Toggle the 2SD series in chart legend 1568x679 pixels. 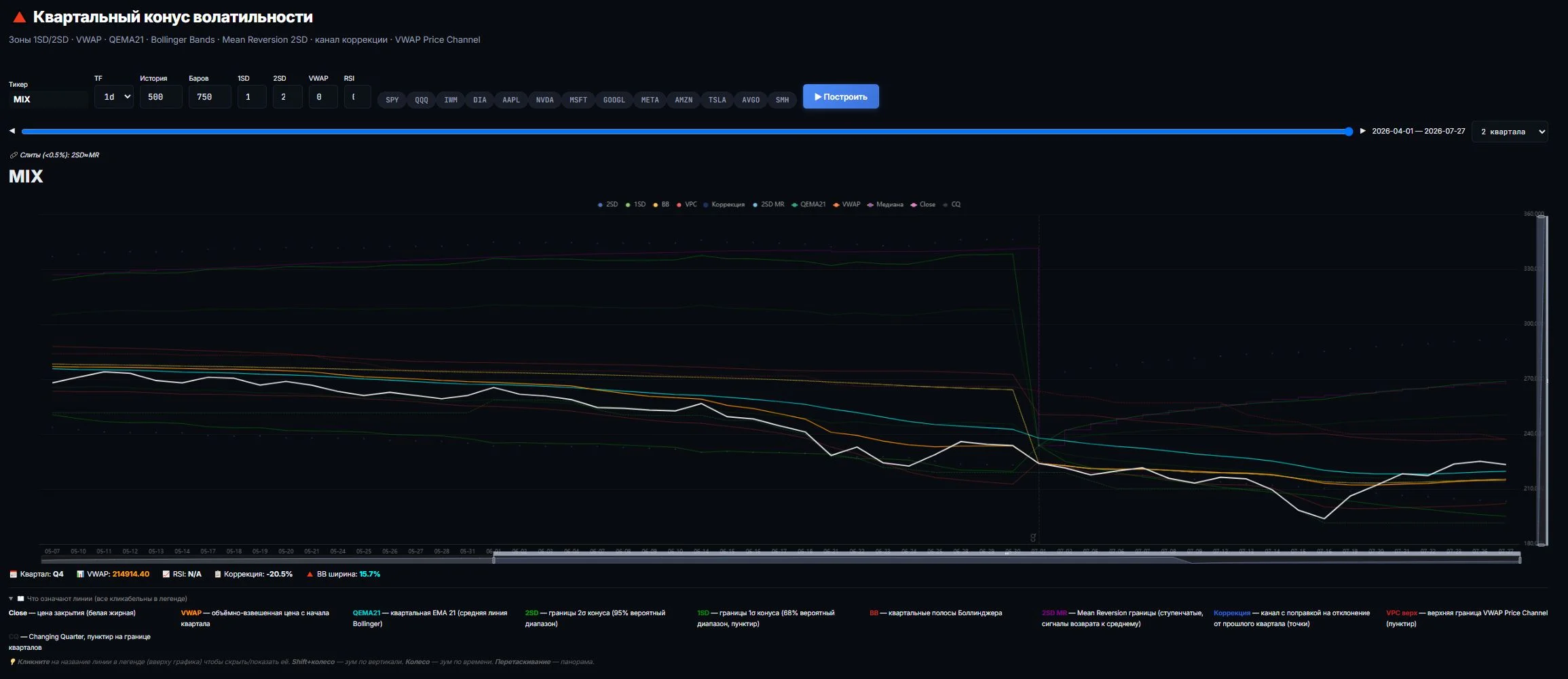(608, 204)
